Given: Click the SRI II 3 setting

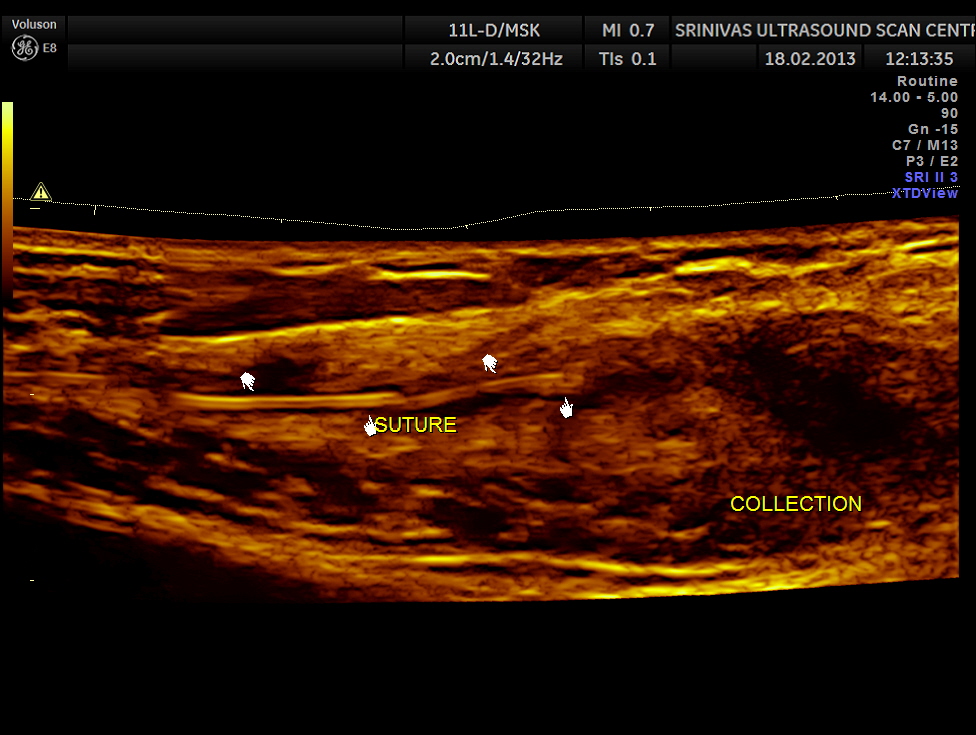Looking at the screenshot, I should pyautogui.click(x=930, y=177).
